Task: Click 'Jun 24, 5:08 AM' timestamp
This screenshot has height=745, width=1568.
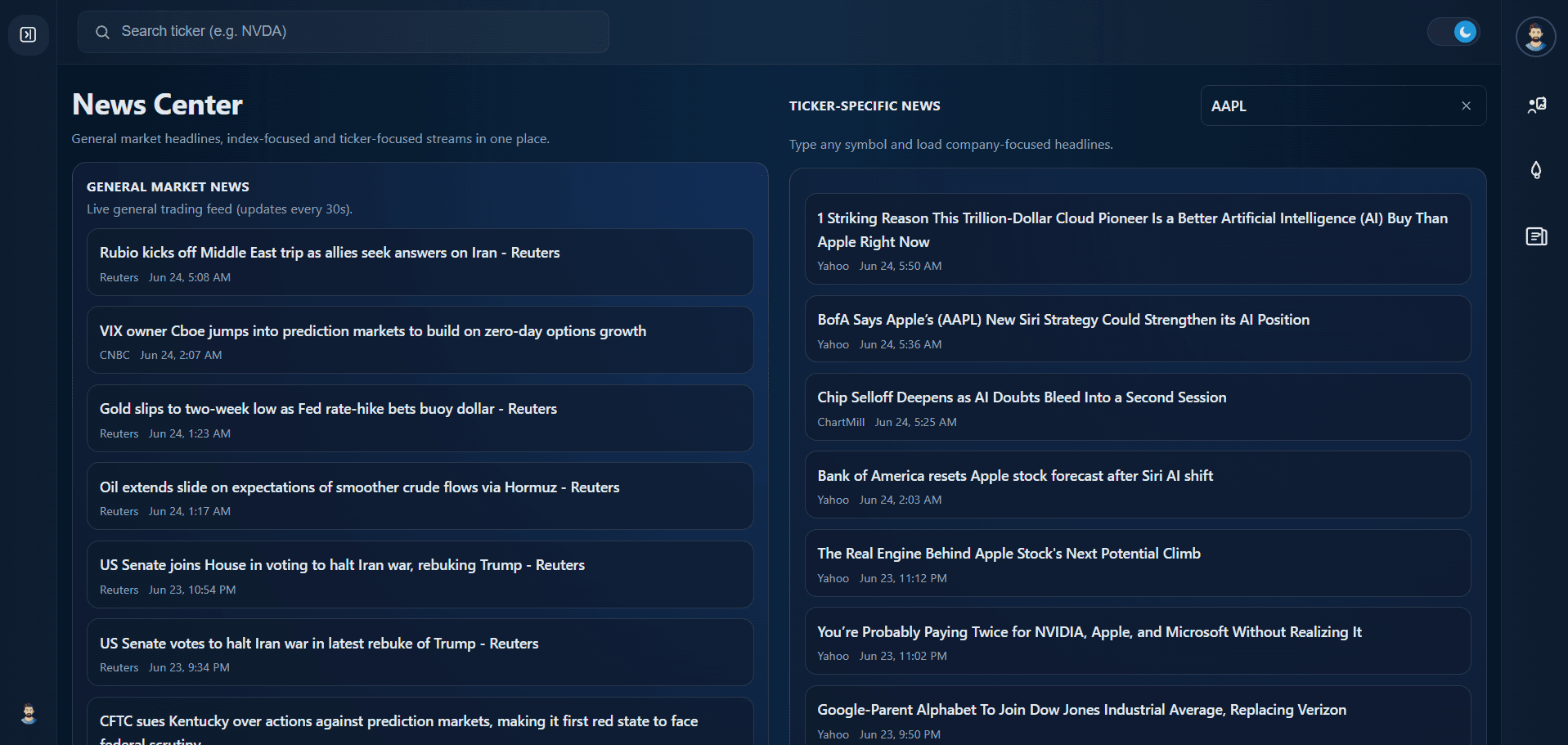Action: (x=190, y=277)
